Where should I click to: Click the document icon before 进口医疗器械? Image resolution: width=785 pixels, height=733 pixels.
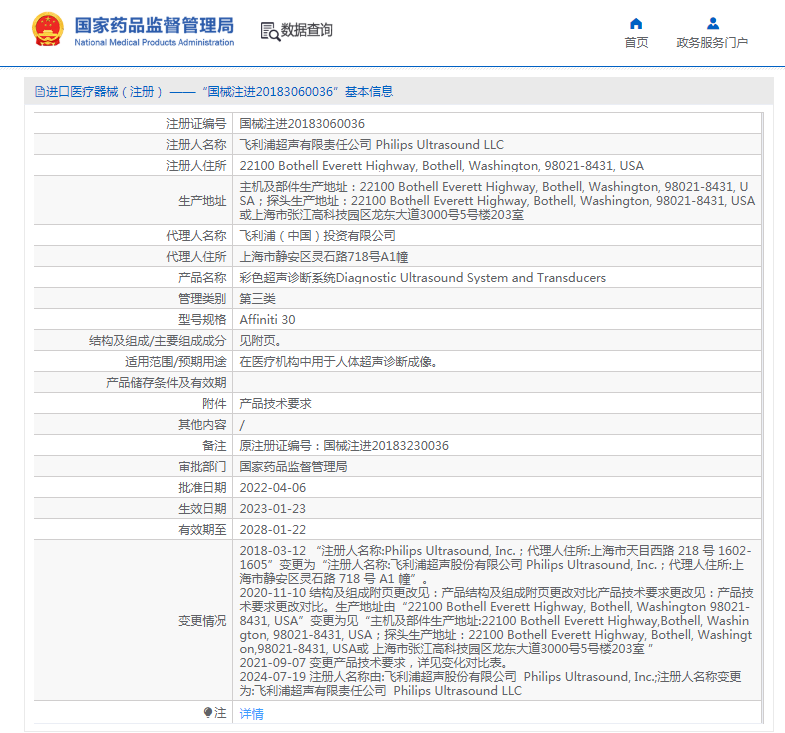tap(39, 92)
